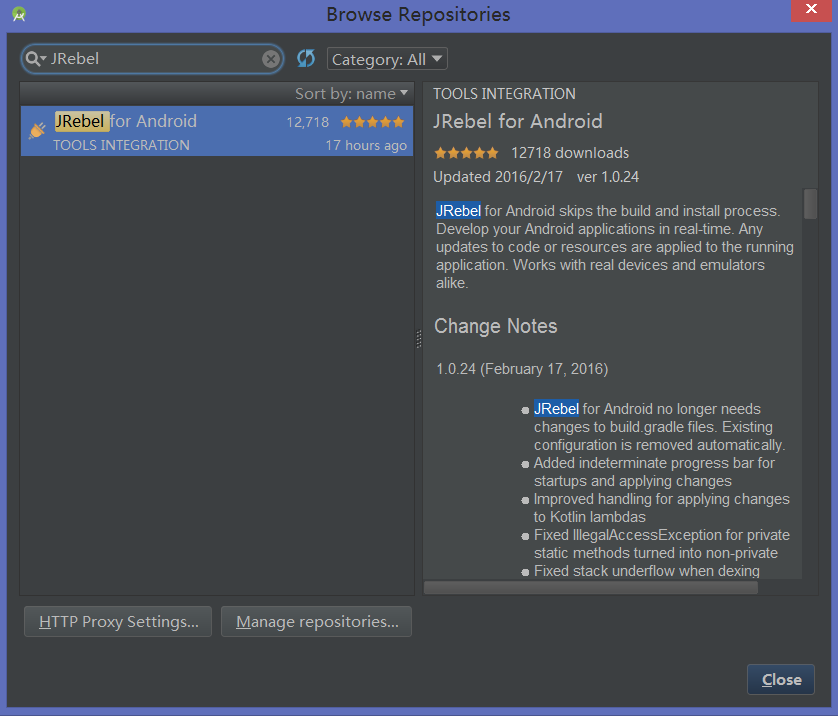
Task: Open the Category: All dropdown
Action: (387, 59)
